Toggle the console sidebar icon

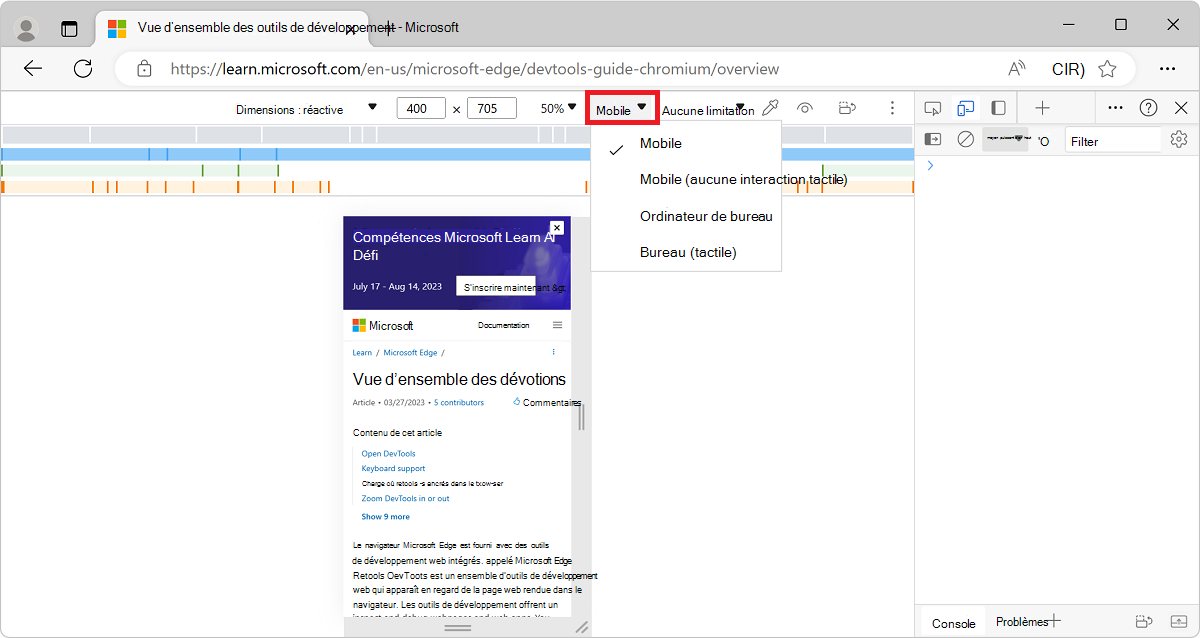(x=933, y=140)
